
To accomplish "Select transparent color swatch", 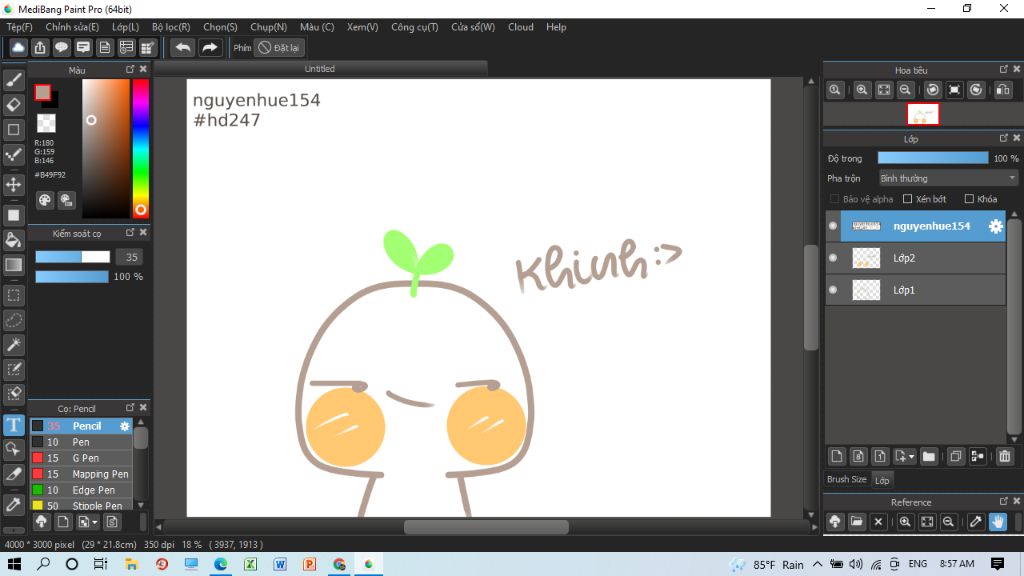I will coord(46,123).
